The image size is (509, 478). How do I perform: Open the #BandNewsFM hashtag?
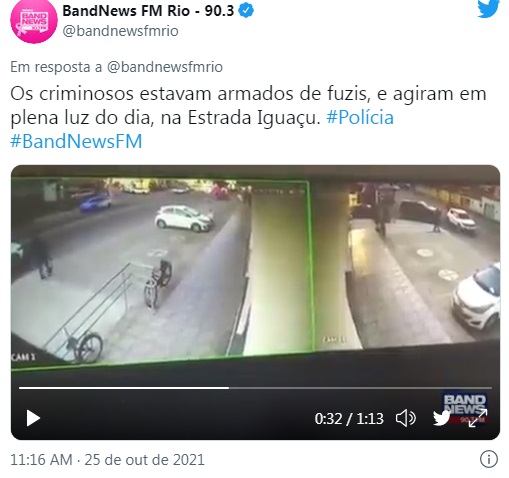[x=76, y=141]
